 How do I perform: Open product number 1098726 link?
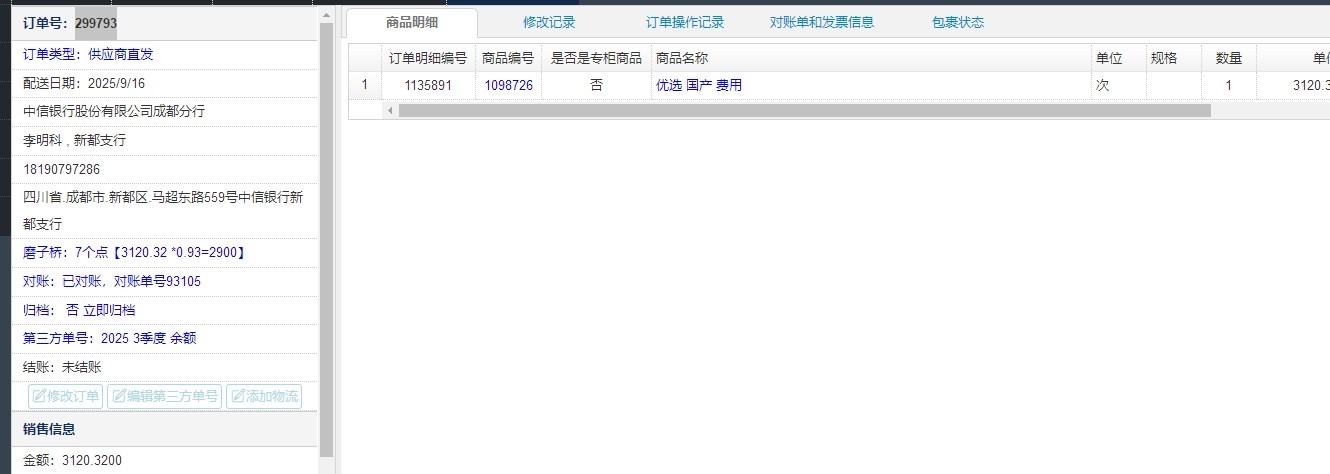(508, 85)
